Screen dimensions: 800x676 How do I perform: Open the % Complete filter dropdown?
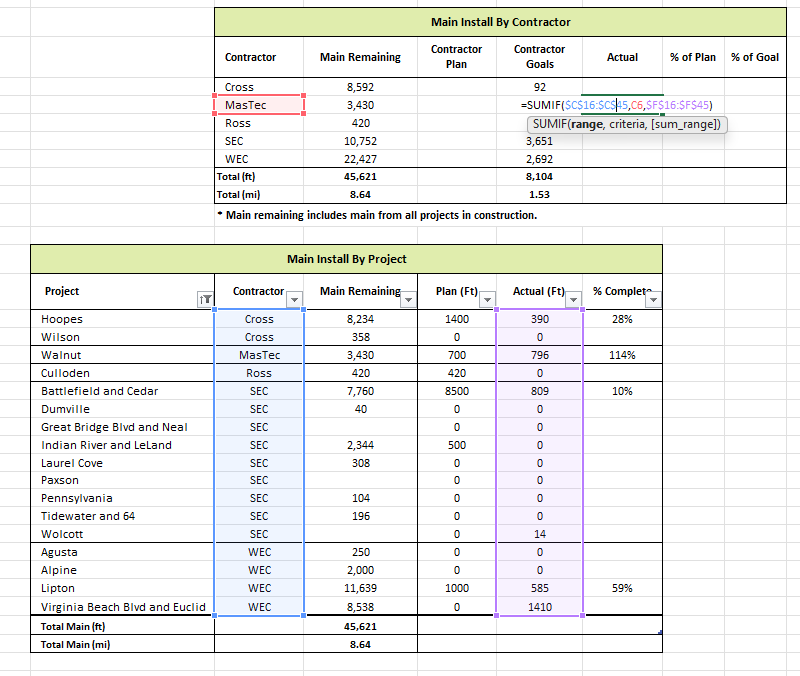[654, 299]
